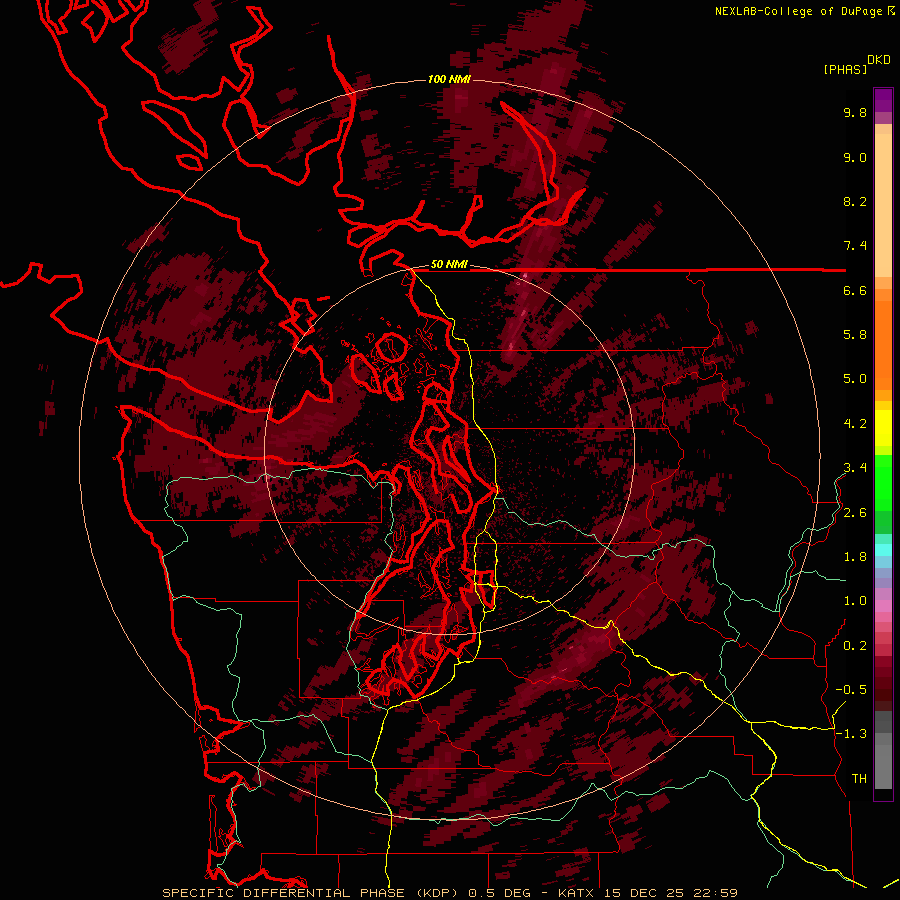
Task: Click the bright green segment of the color bar
Action: [x=883, y=482]
